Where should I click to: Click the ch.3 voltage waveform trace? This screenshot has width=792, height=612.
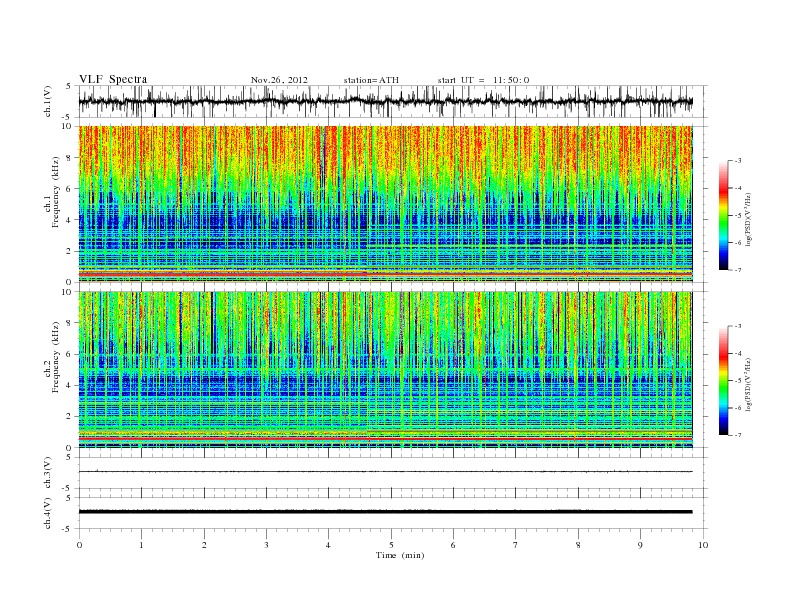pyautogui.click(x=385, y=472)
